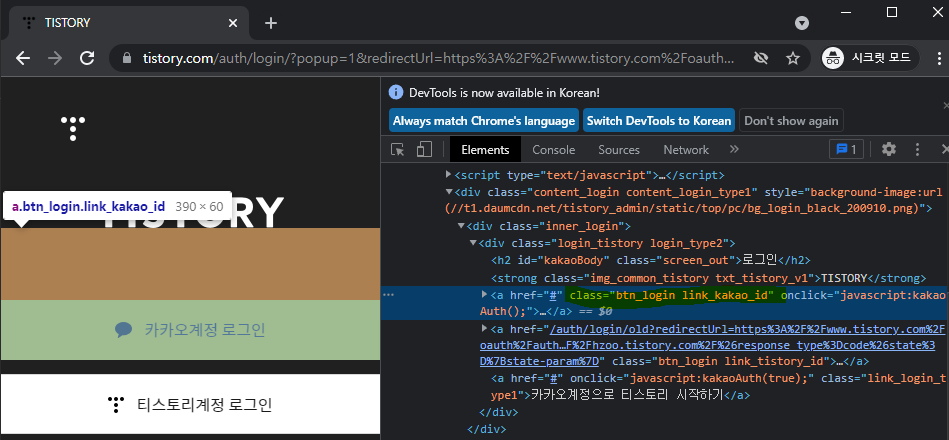Collapse the div login_tistory login_type2 node
The width and height of the screenshot is (949, 440).
click(473, 243)
